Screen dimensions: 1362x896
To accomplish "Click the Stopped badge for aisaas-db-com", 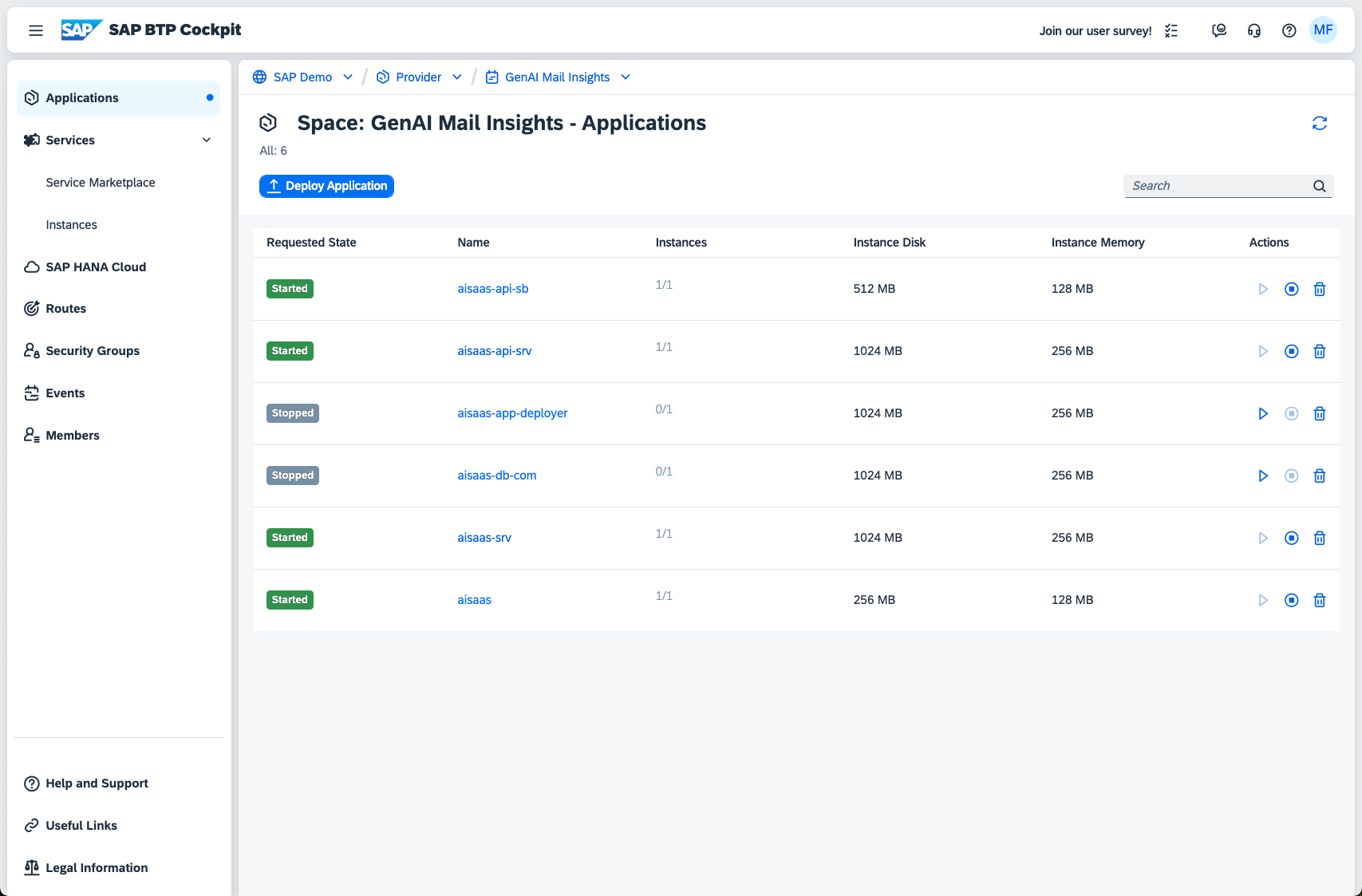I will coord(293,476).
